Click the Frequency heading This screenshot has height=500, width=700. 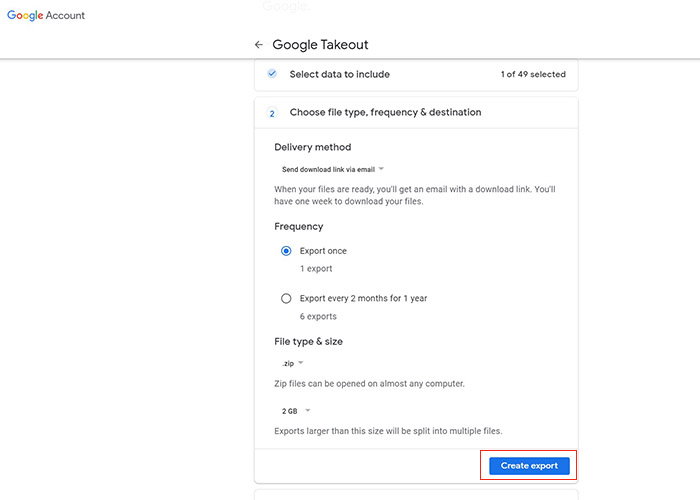(x=299, y=226)
